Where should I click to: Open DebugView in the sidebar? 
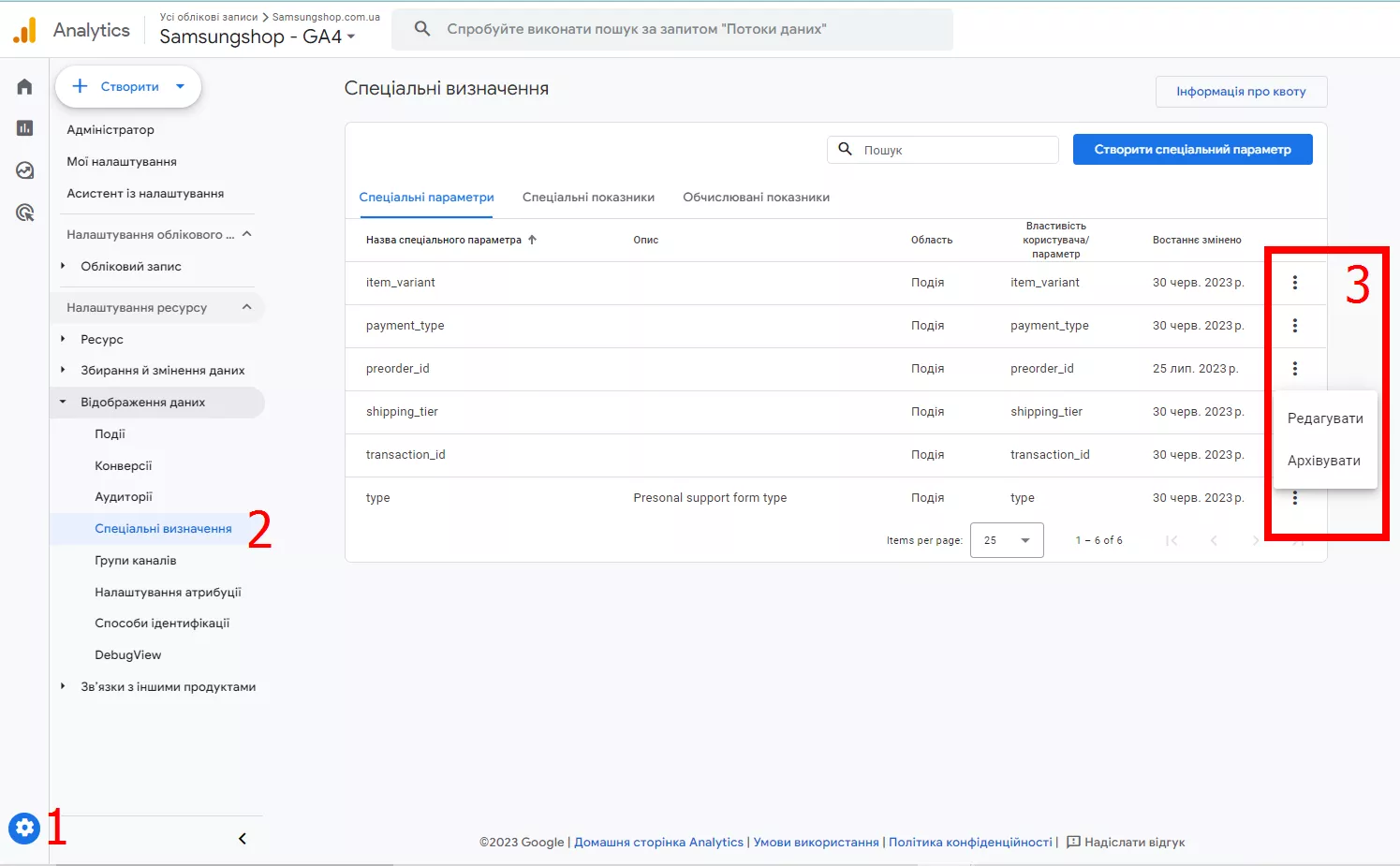click(x=127, y=655)
